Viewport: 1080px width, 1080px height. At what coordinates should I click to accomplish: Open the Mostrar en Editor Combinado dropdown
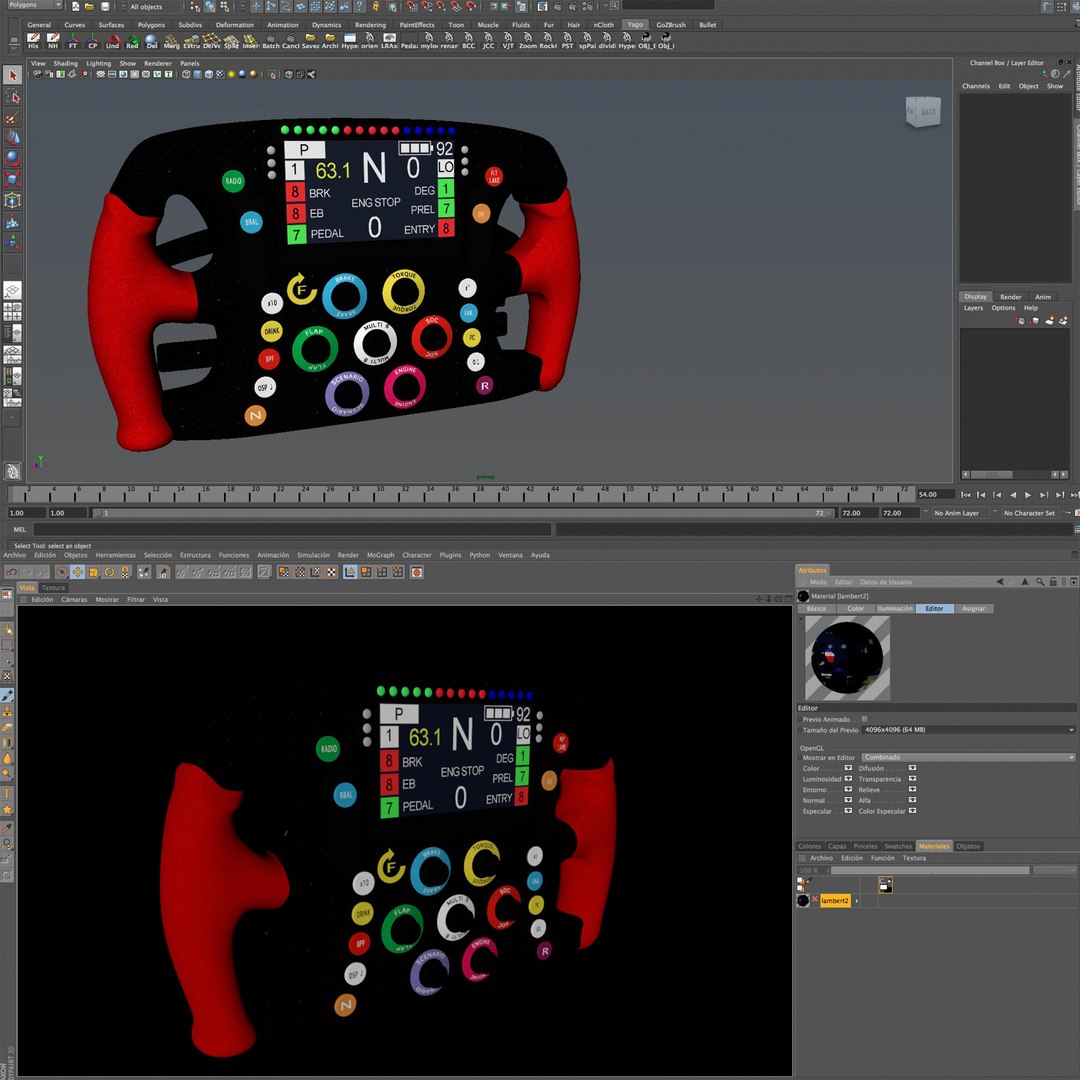coord(968,757)
